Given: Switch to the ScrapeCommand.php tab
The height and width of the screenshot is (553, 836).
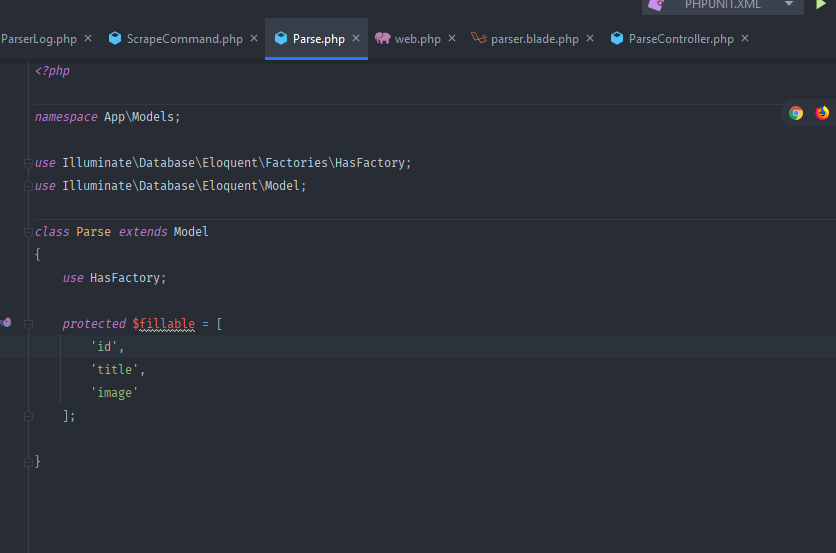Looking at the screenshot, I should [184, 39].
